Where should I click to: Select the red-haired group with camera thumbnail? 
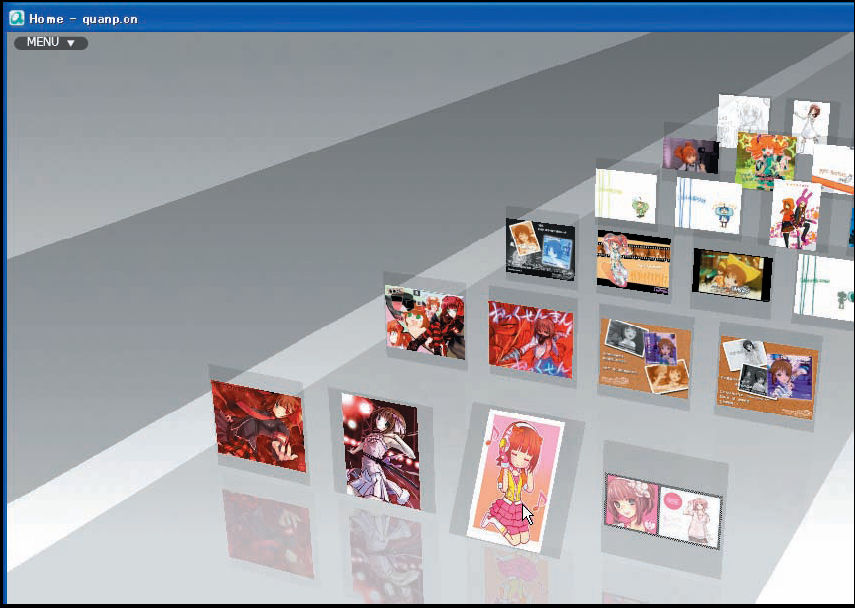pos(424,322)
